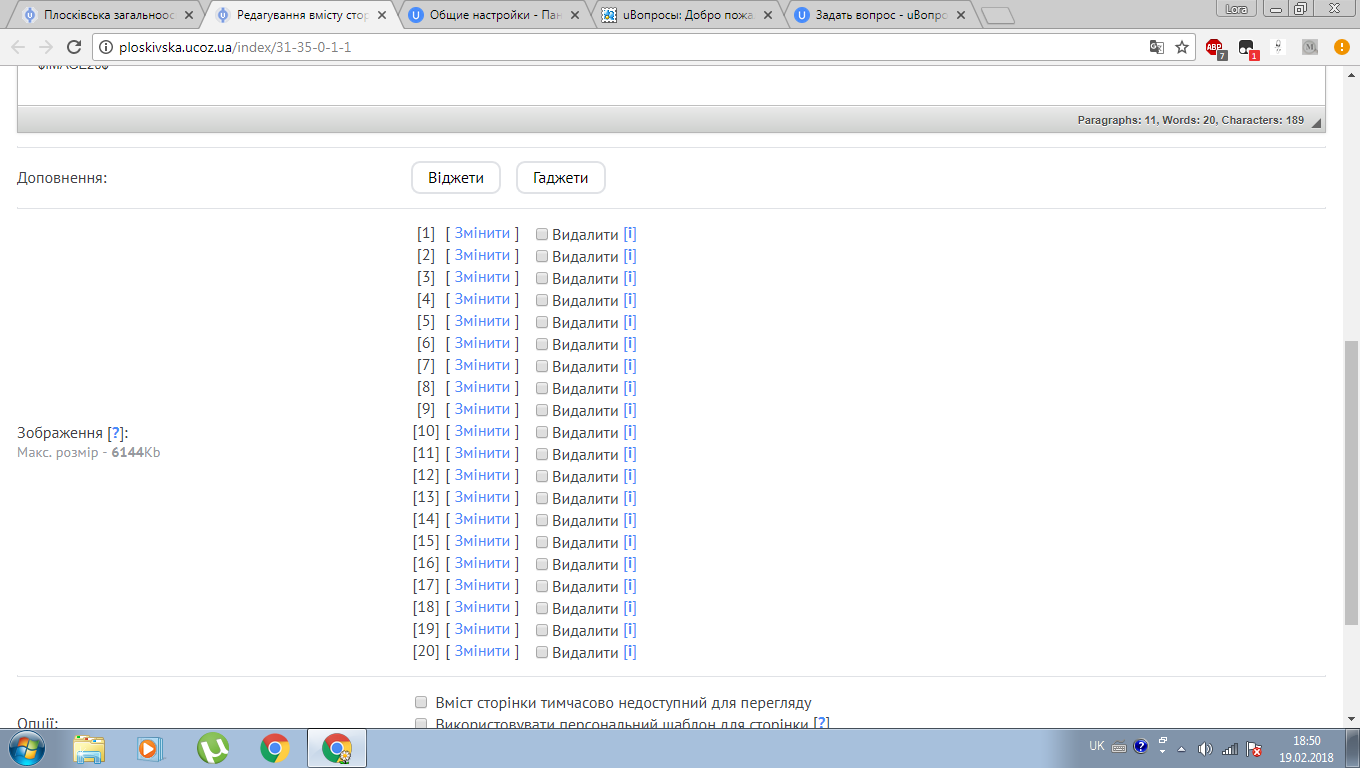The width and height of the screenshot is (1360, 768).
Task: Open the UK input language selector
Action: pyautogui.click(x=1097, y=747)
